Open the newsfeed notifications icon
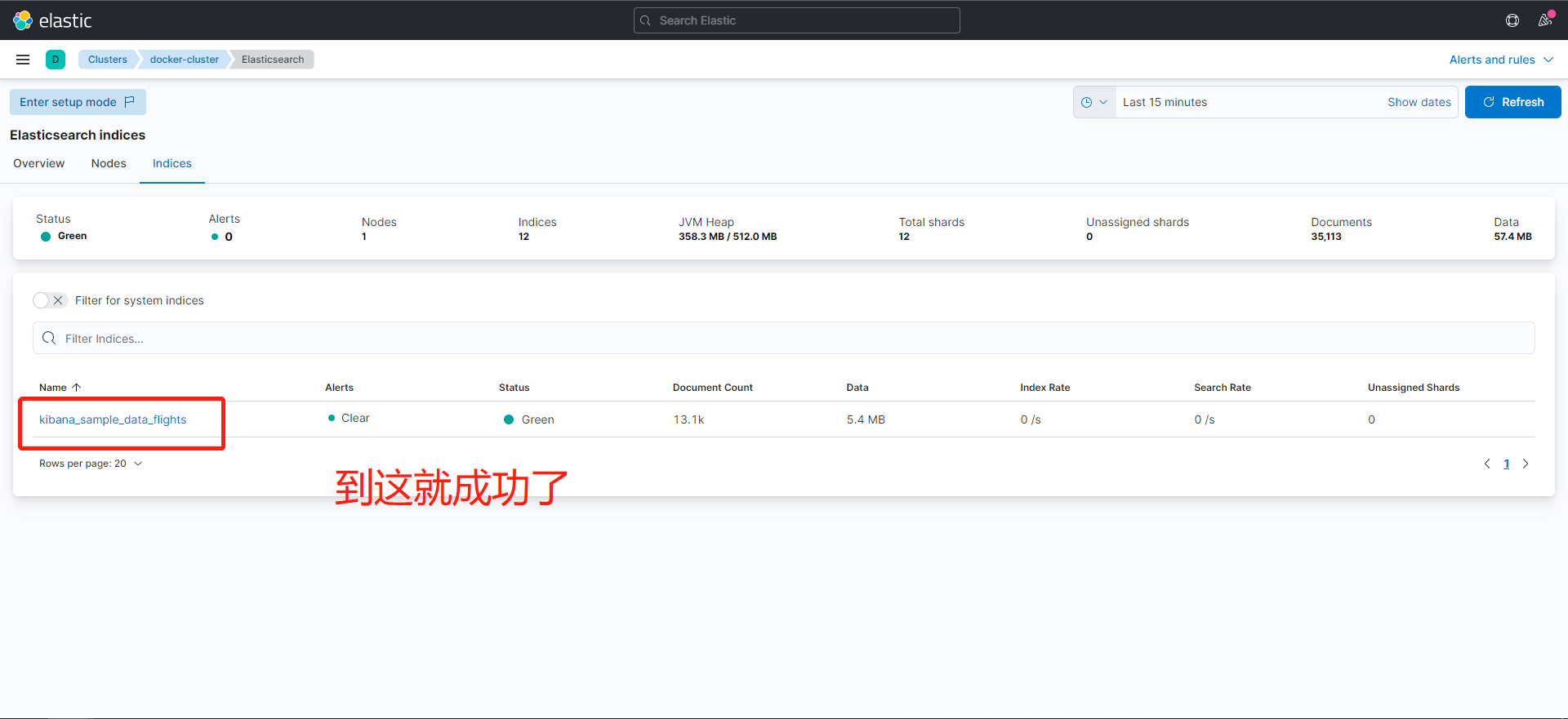The height and width of the screenshot is (719, 1568). 1545,20
